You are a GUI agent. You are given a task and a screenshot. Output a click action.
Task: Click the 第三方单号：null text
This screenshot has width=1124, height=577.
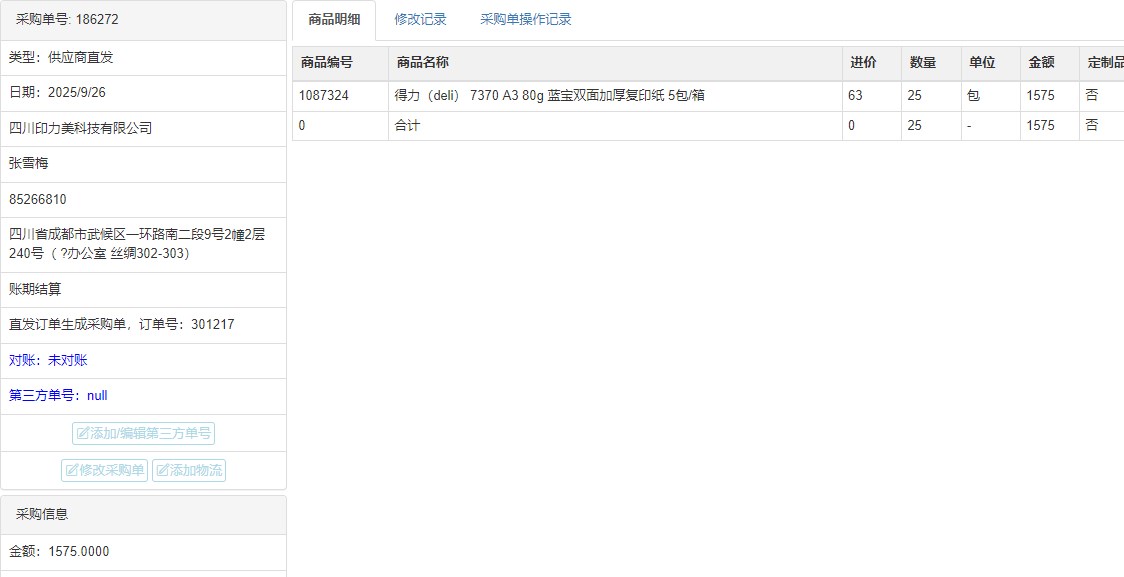(x=58, y=395)
